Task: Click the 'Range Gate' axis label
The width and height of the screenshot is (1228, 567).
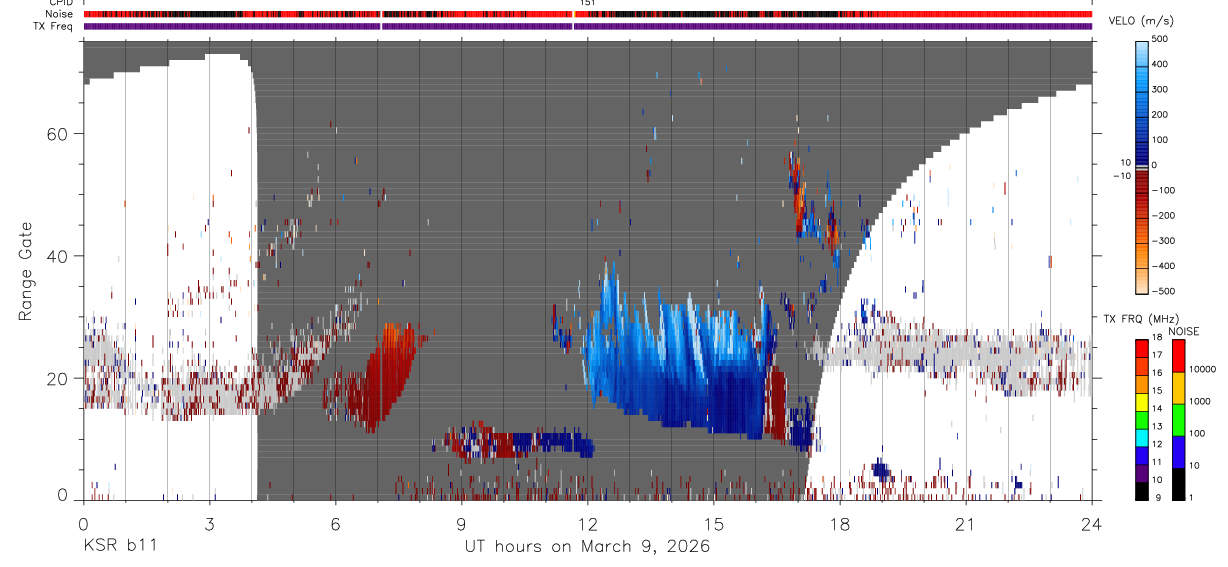Action: point(25,271)
